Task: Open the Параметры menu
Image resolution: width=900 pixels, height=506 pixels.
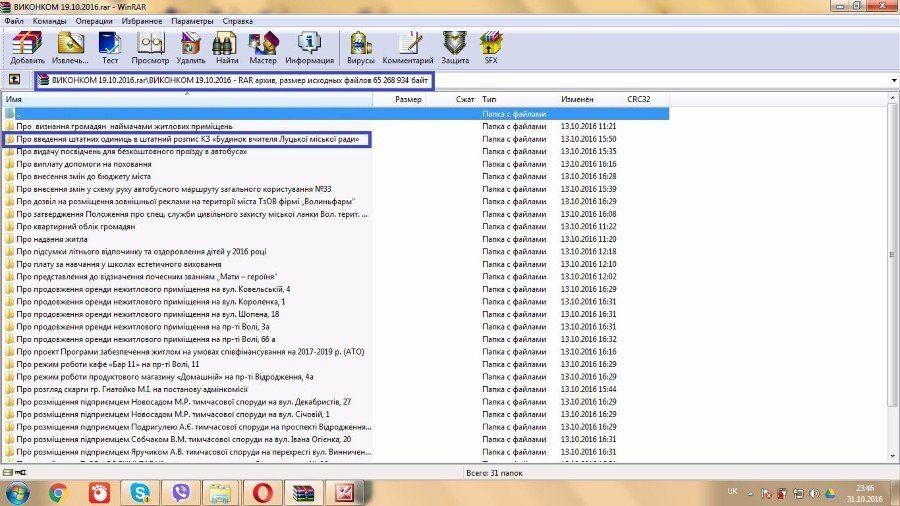Action: click(x=191, y=20)
